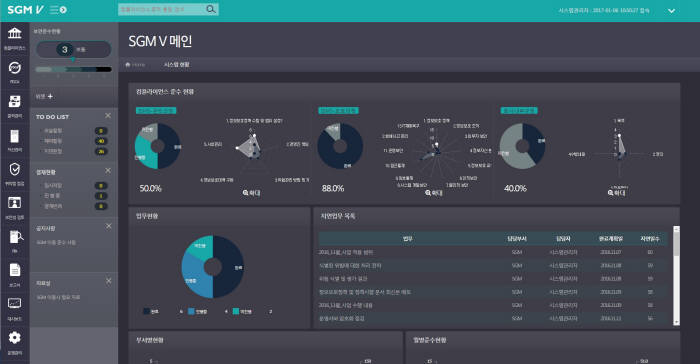Click the PDCA circular sidebar icon

click(x=14, y=67)
